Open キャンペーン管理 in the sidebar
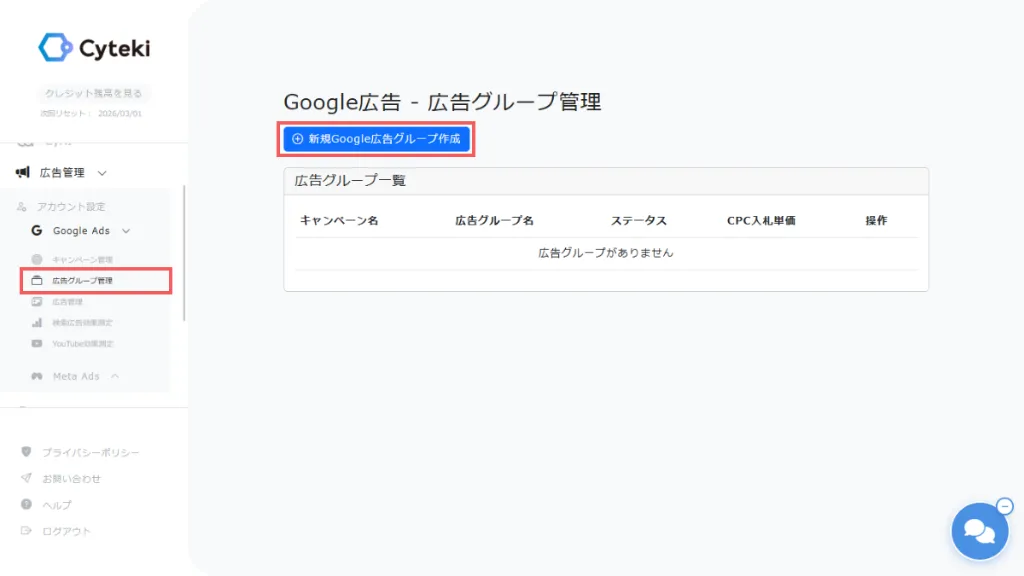 coord(82,260)
